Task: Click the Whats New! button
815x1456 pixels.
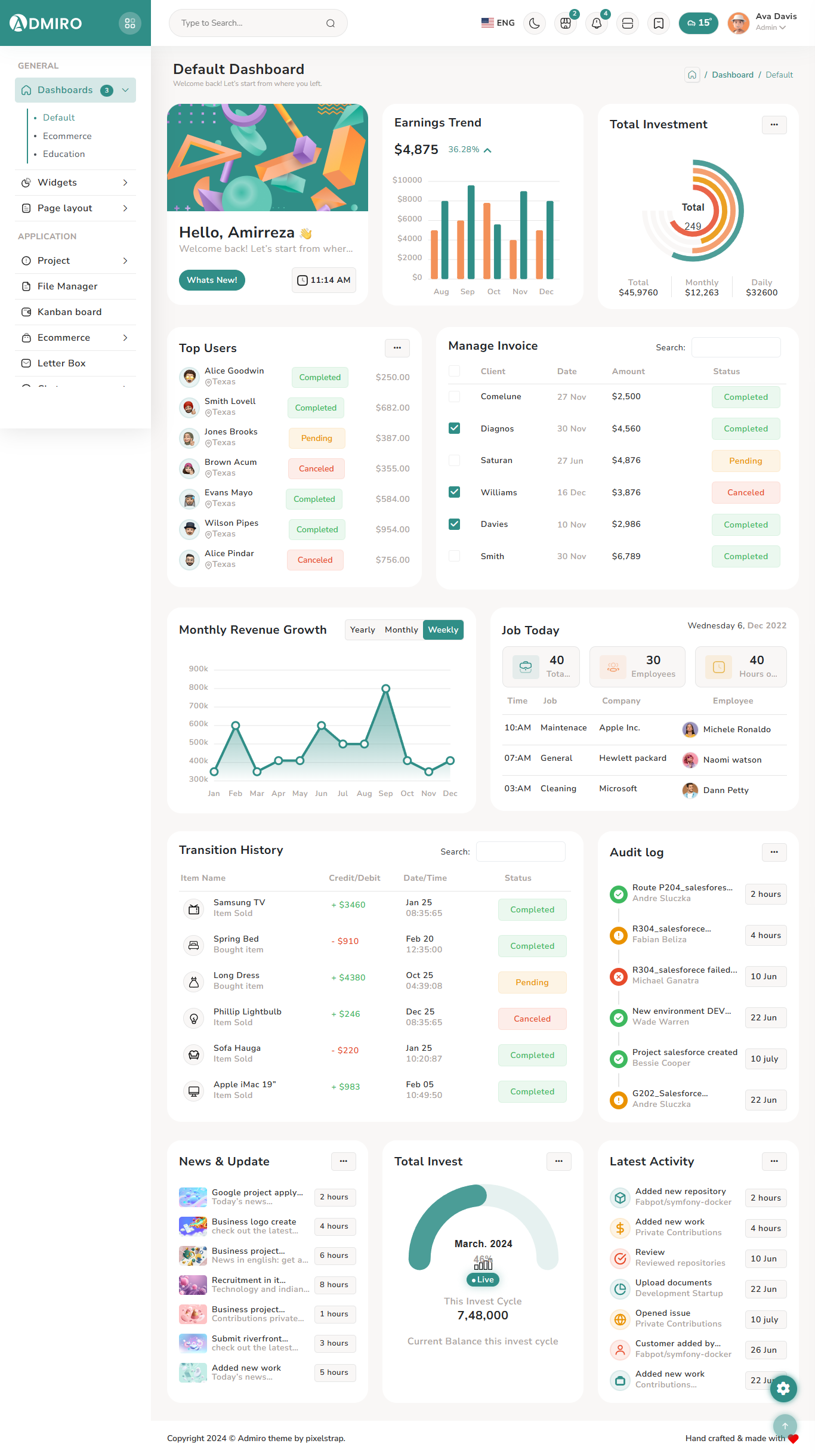Action: [x=212, y=280]
